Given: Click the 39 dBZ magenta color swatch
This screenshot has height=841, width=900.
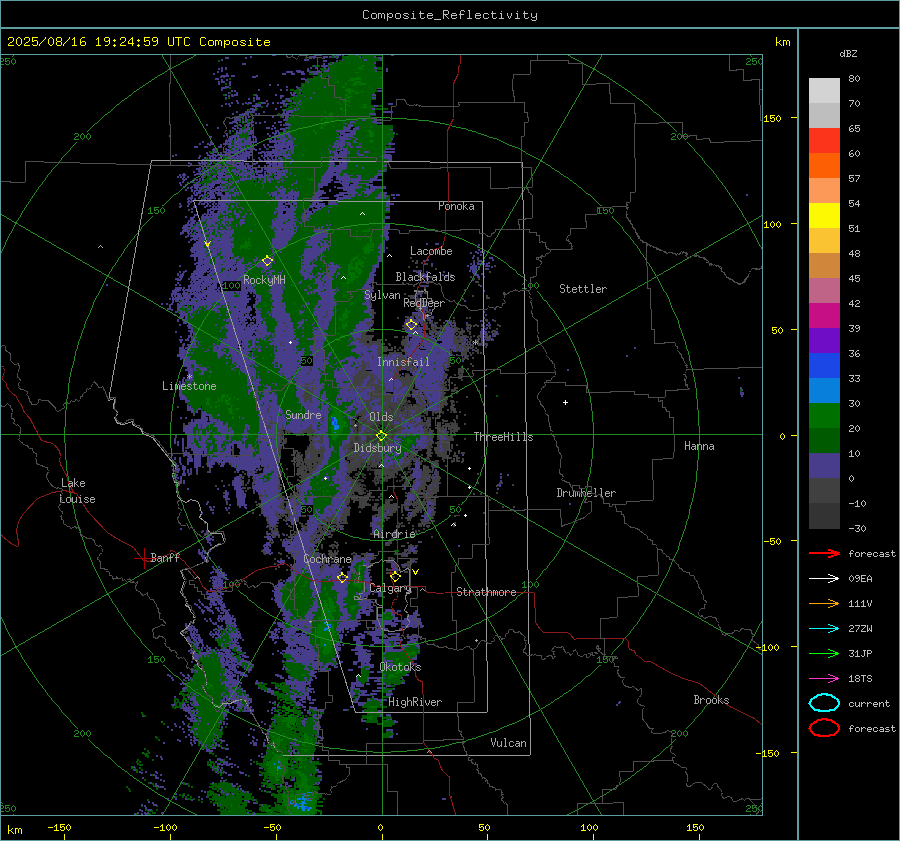Looking at the screenshot, I should coord(824,315).
